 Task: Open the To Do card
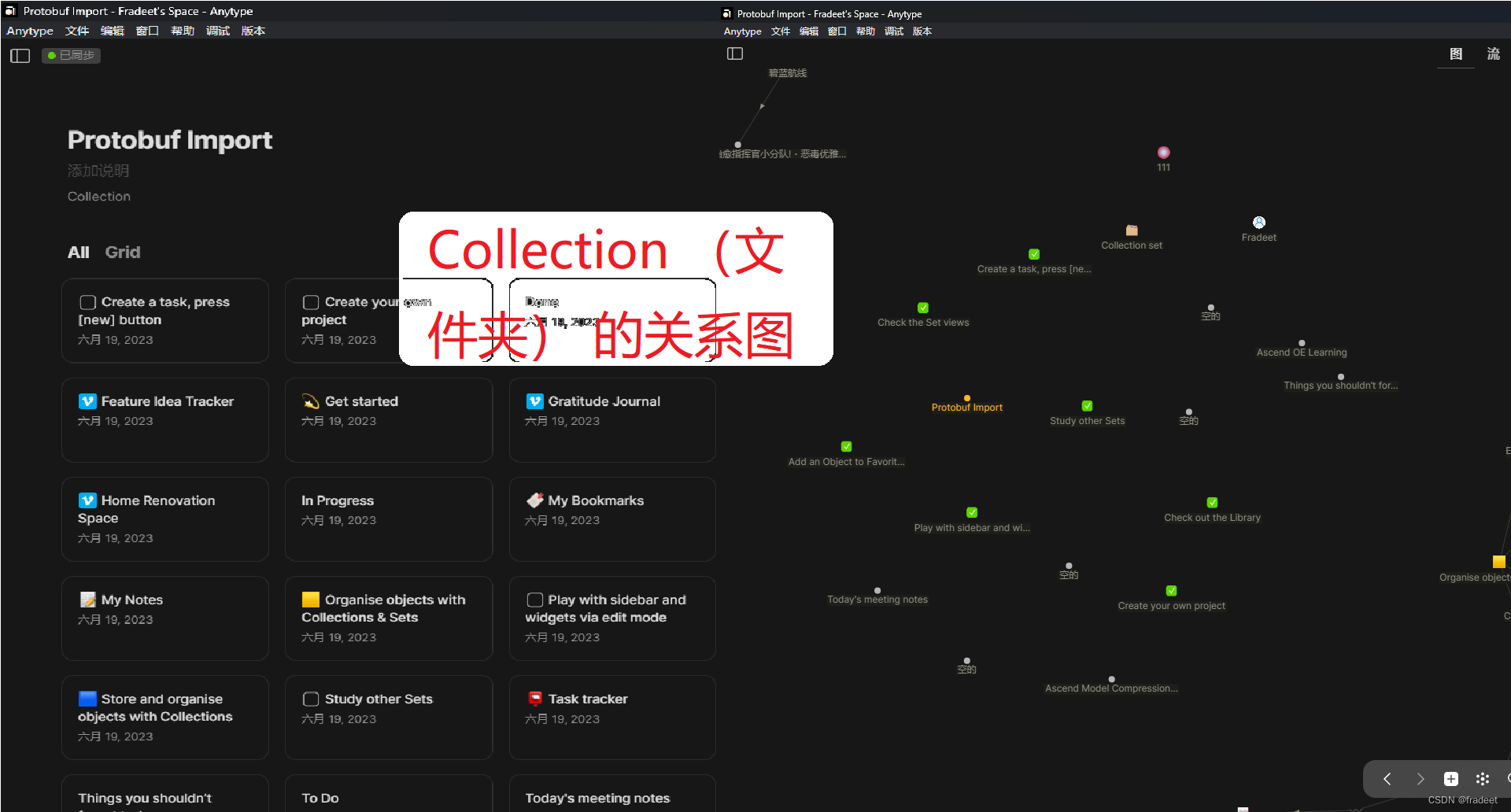tap(389, 793)
